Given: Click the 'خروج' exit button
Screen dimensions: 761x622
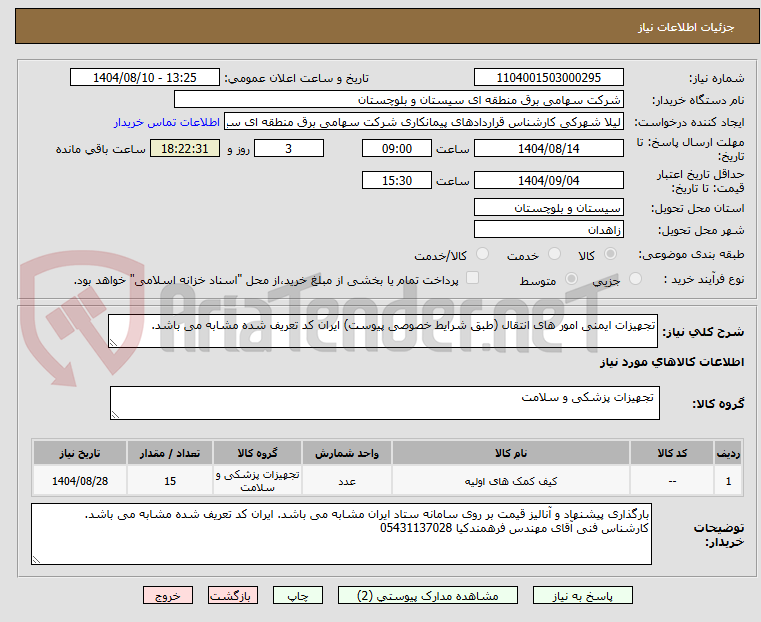Looking at the screenshot, I should [x=168, y=595].
